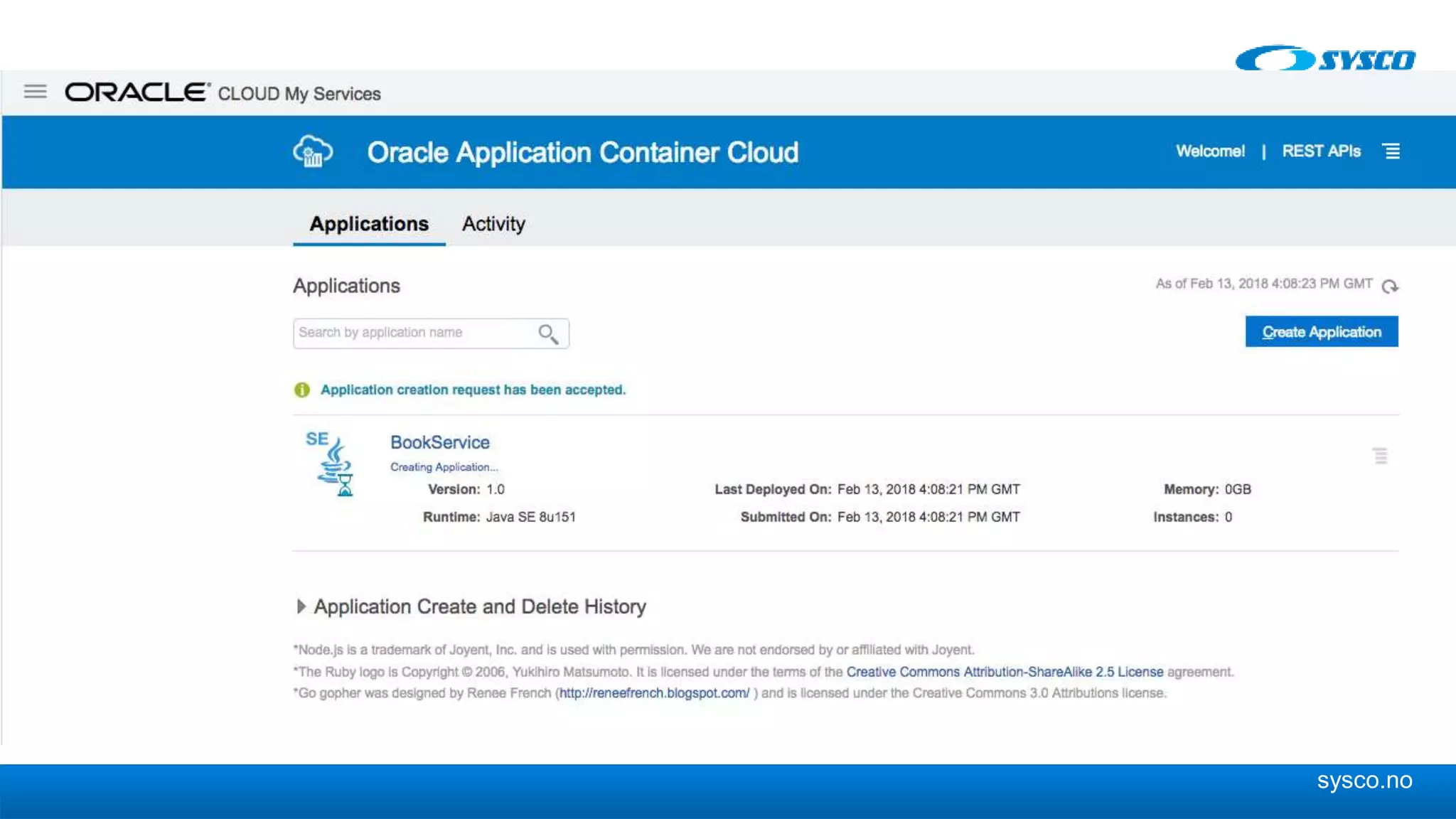Open the Creative Commons Attribution-ShareAlike license link

click(1004, 672)
